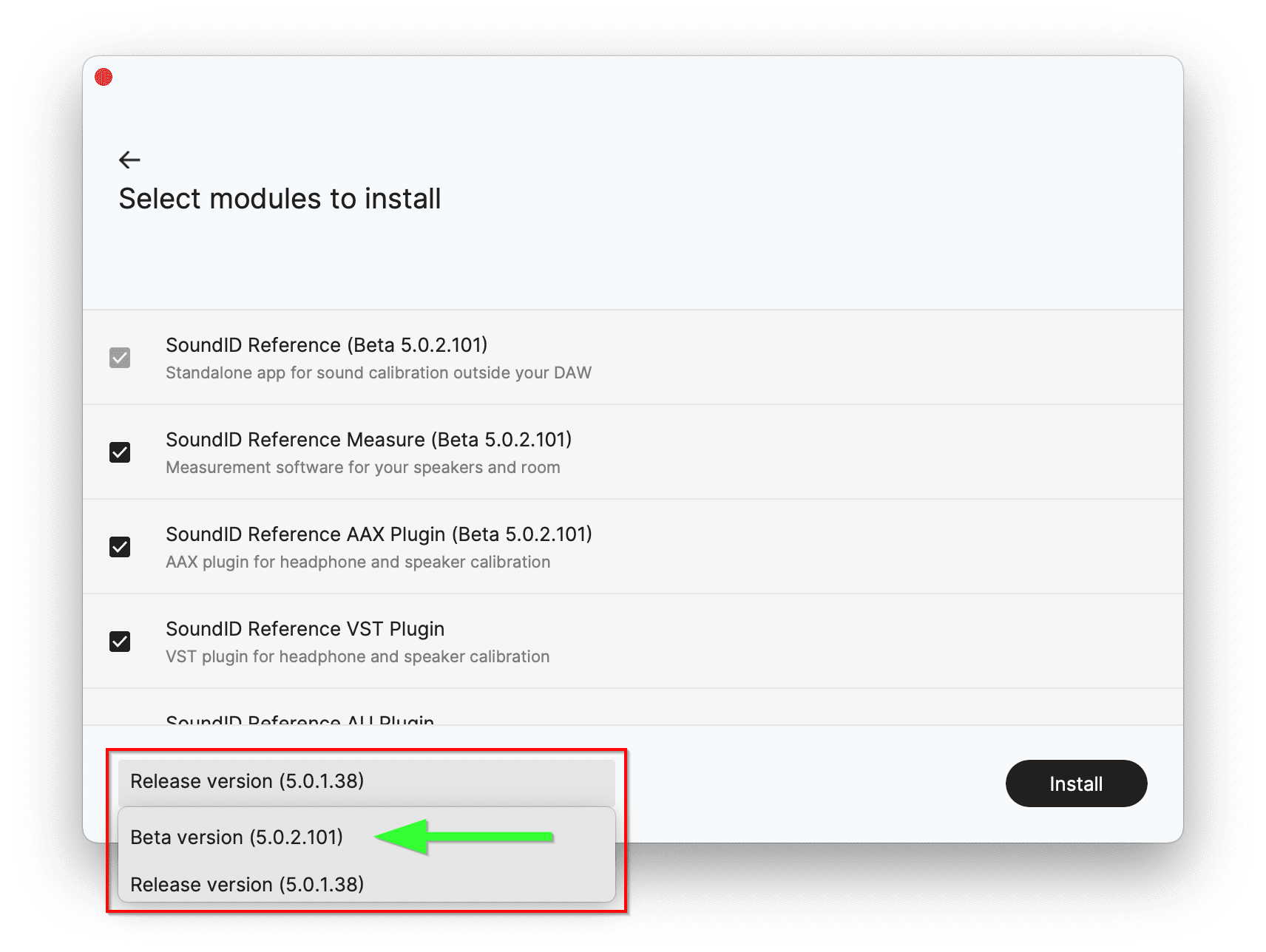Viewport: 1266px width, 952px height.
Task: Click the Install button
Action: click(1076, 783)
